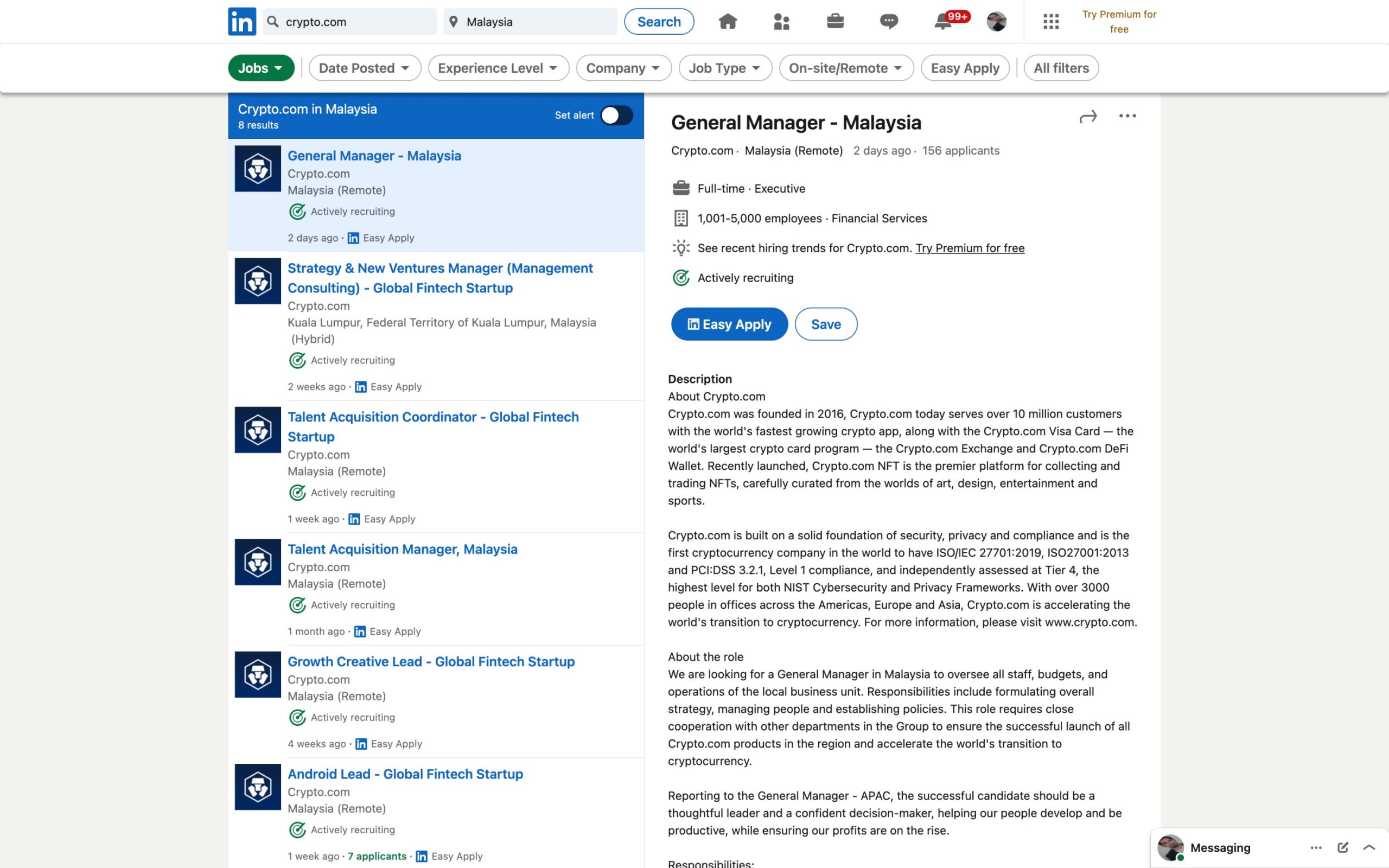Toggle the Set alert switch
Screen dimensions: 1389x868
pos(616,116)
